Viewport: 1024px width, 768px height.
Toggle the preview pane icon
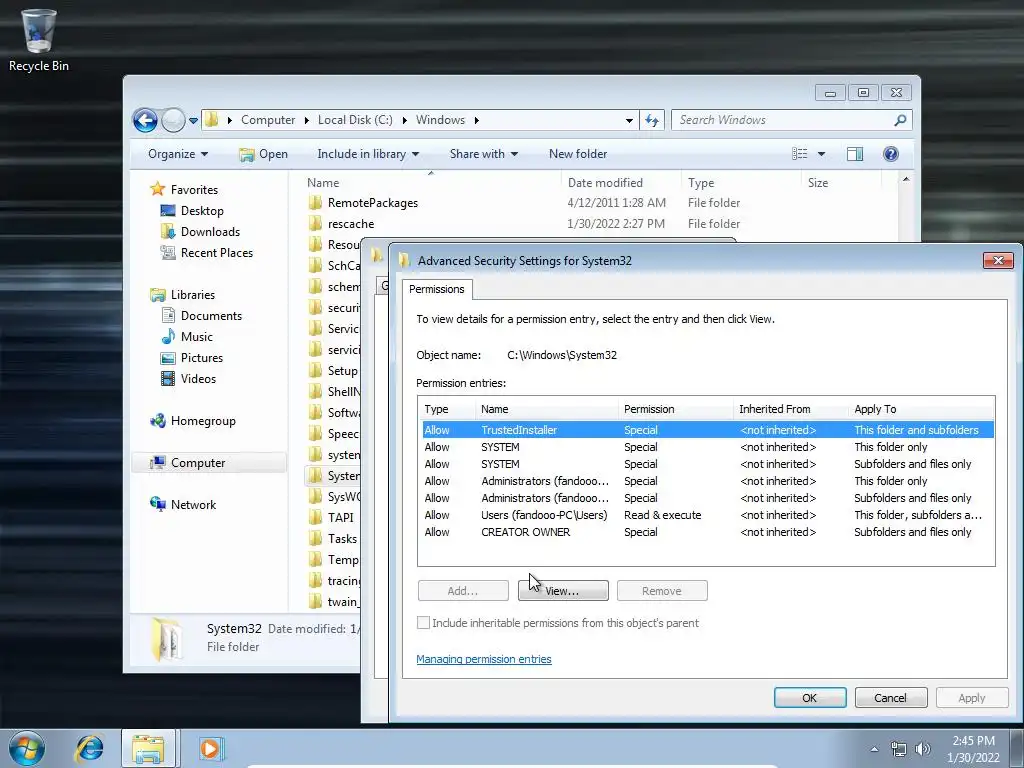[855, 154]
